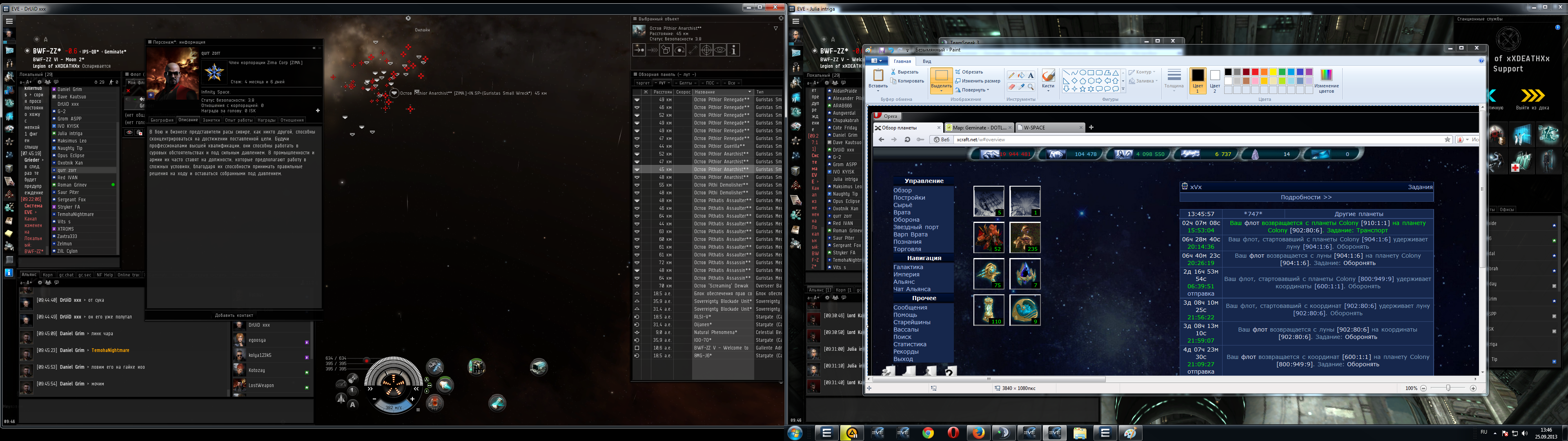Click the Paint zoom slider handle

(x=1448, y=388)
